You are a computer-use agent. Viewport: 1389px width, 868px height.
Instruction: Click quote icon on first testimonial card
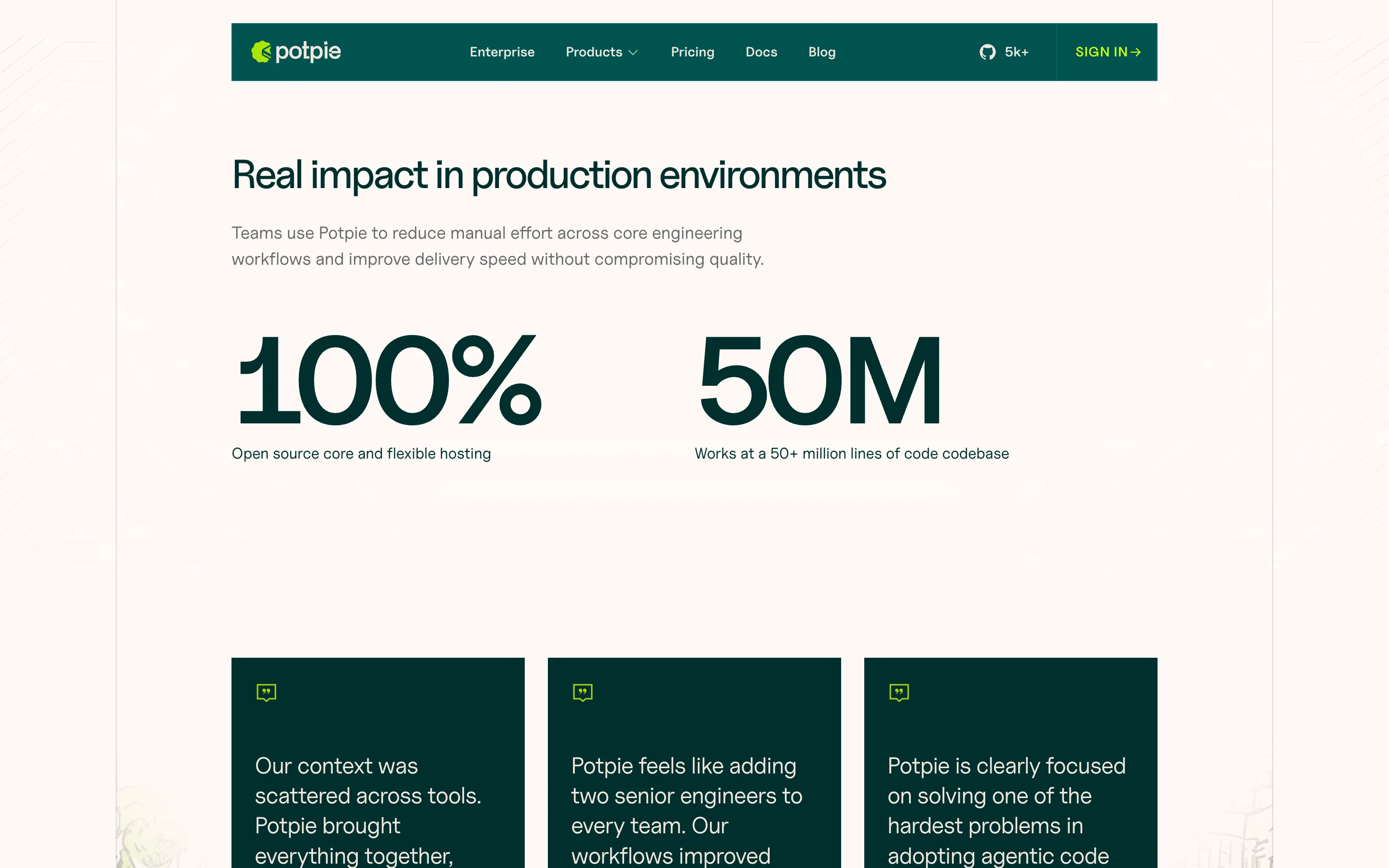[x=266, y=692]
